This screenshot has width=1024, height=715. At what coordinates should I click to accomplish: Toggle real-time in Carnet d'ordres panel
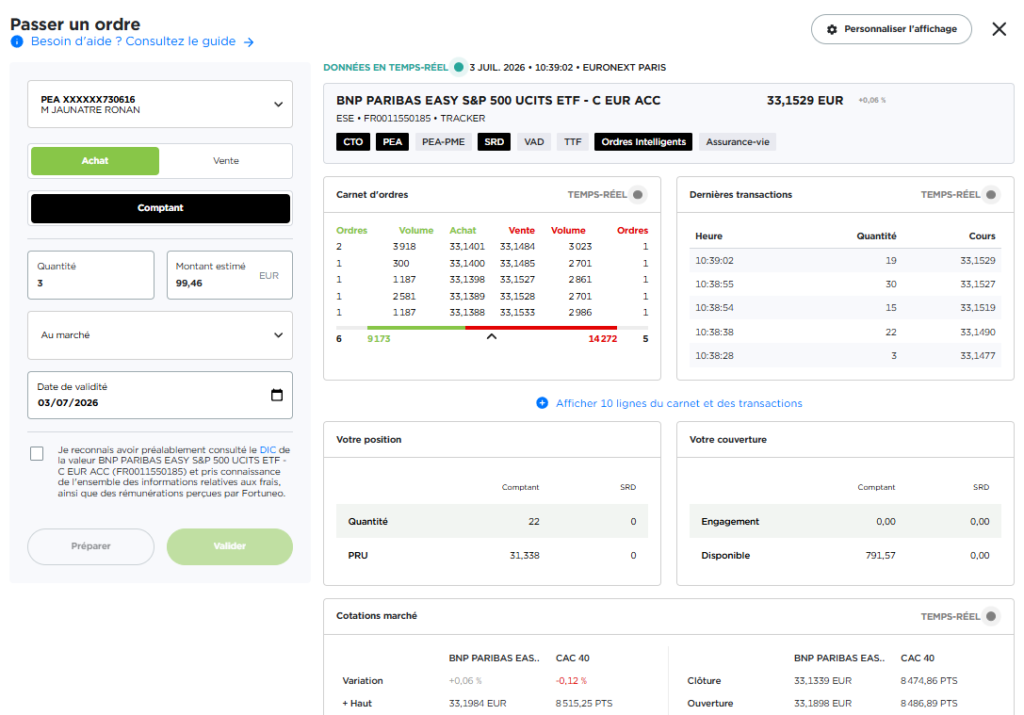coord(637,195)
